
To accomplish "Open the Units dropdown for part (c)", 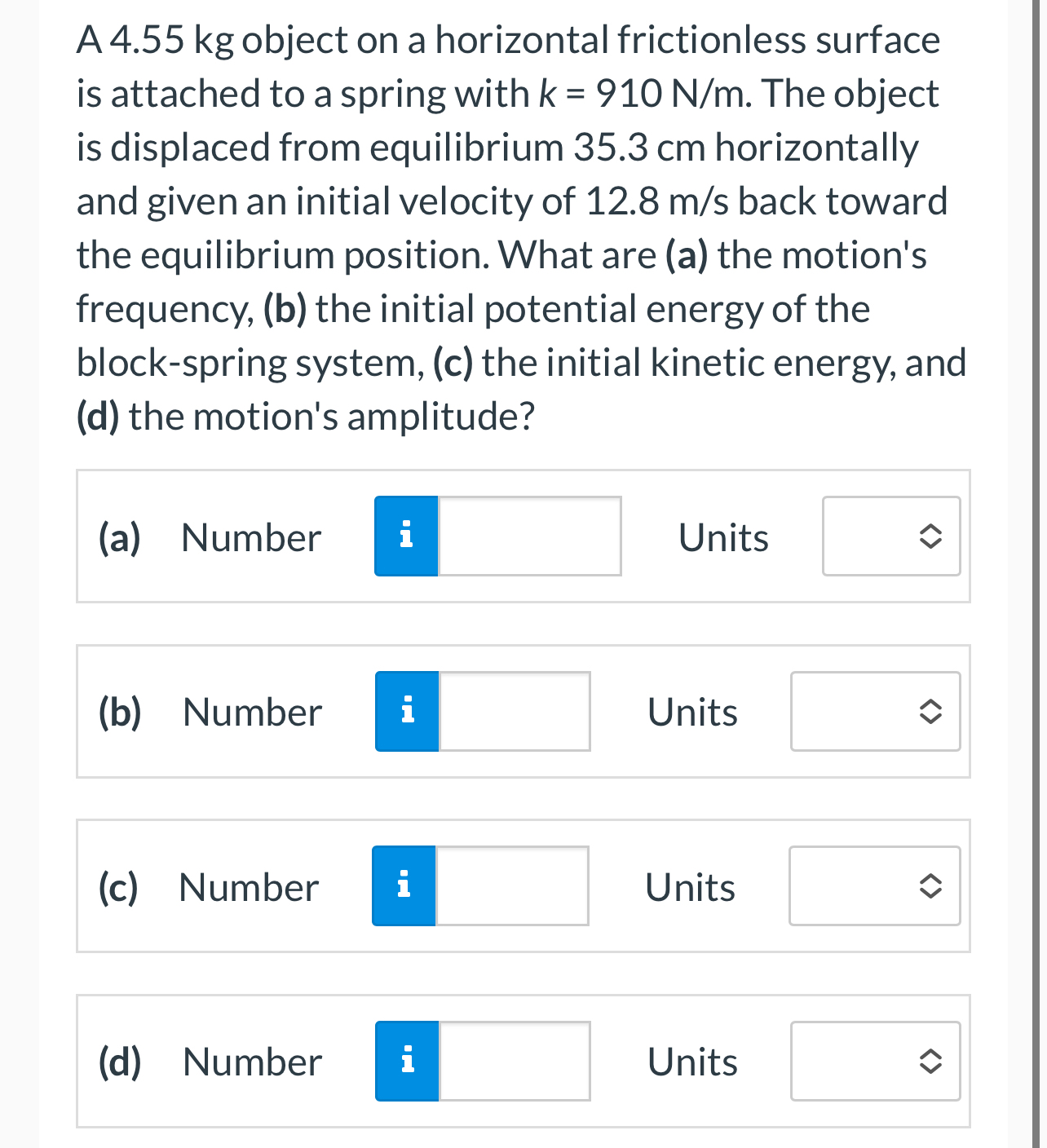I will point(874,885).
